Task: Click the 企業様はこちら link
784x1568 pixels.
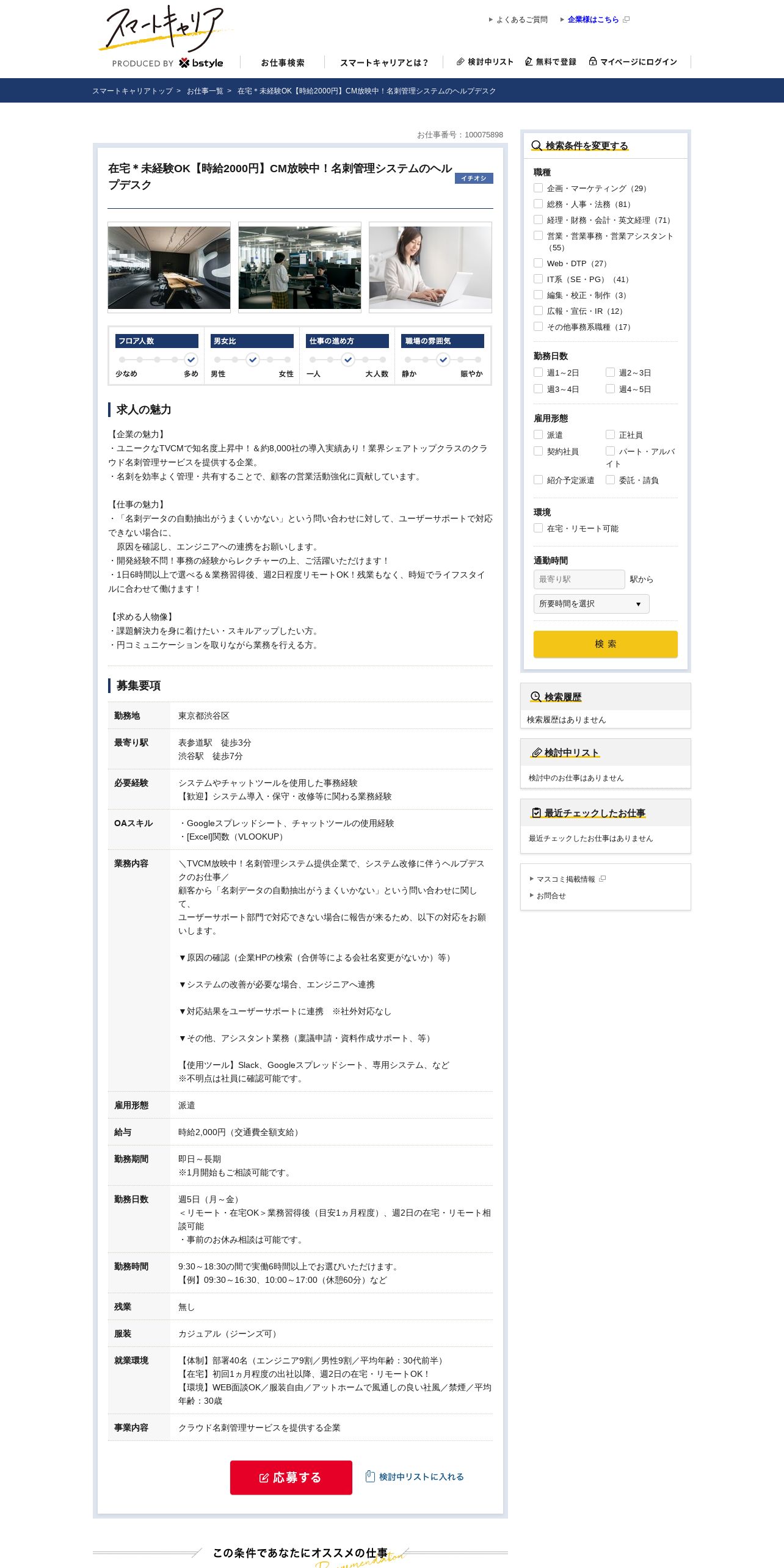Action: pyautogui.click(x=593, y=20)
